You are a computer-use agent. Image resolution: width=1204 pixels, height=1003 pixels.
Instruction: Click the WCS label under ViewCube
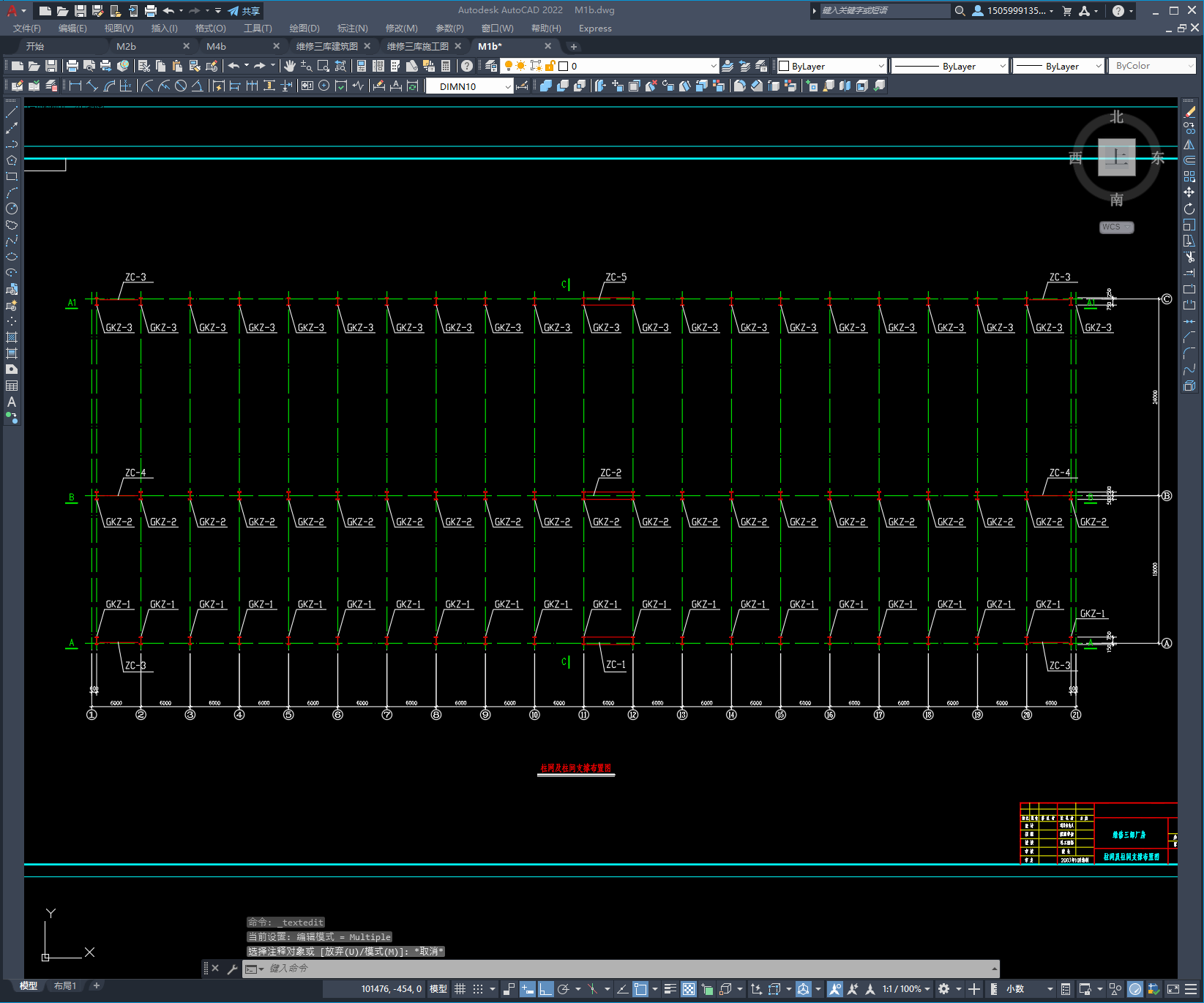1116,227
